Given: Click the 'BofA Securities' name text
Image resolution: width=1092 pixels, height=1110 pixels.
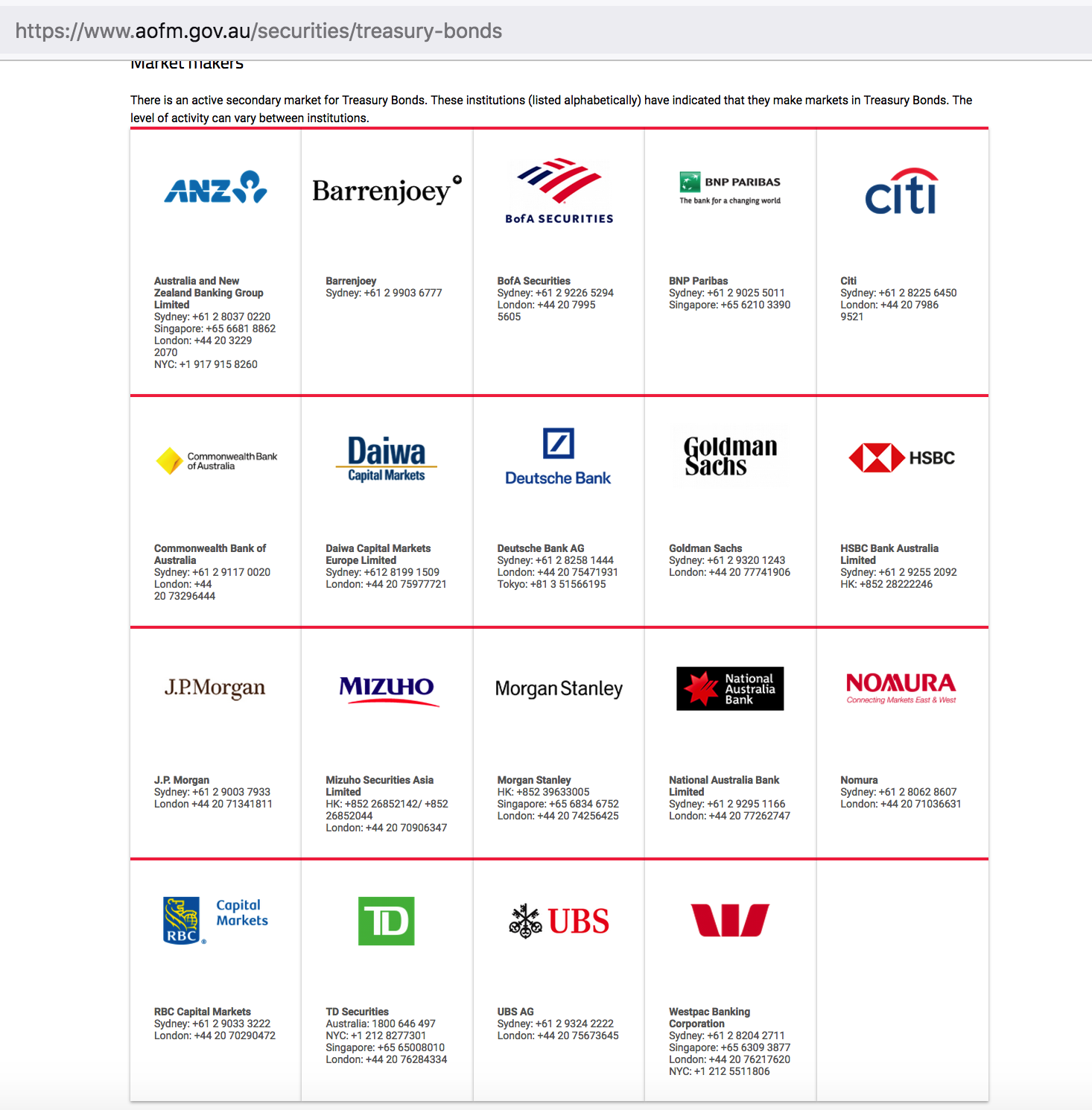Looking at the screenshot, I should [x=534, y=281].
